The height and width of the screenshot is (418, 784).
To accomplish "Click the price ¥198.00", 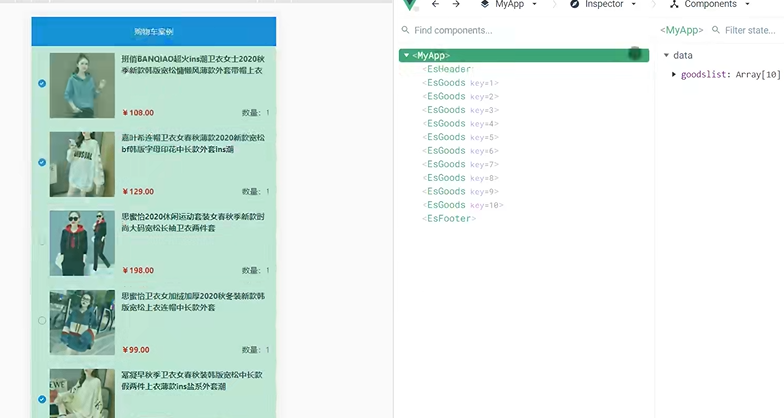I will point(138,270).
